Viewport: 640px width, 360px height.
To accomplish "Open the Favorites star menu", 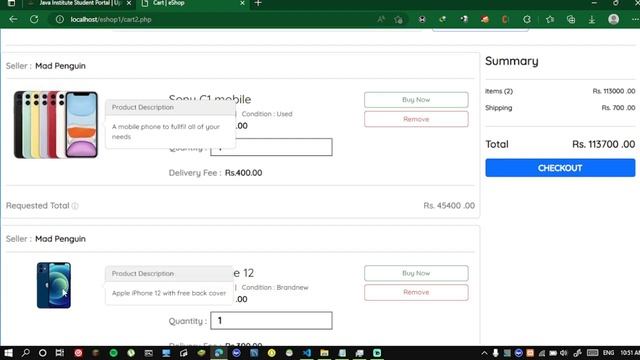I will click(x=550, y=19).
